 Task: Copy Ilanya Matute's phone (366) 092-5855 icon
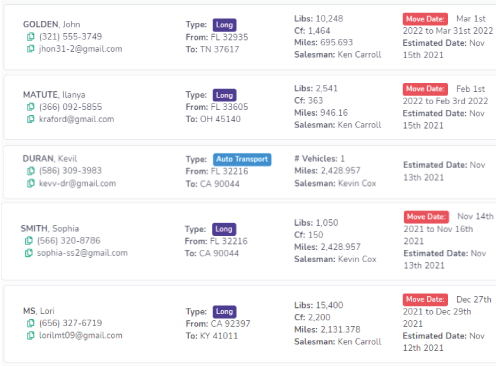(30, 107)
